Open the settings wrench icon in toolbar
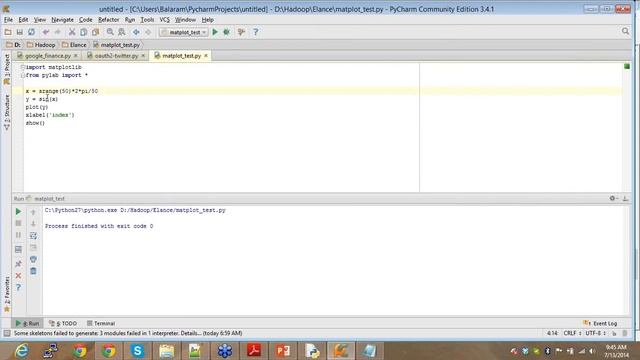Image resolution: width=640 pixels, height=360 pixels. (x=241, y=32)
